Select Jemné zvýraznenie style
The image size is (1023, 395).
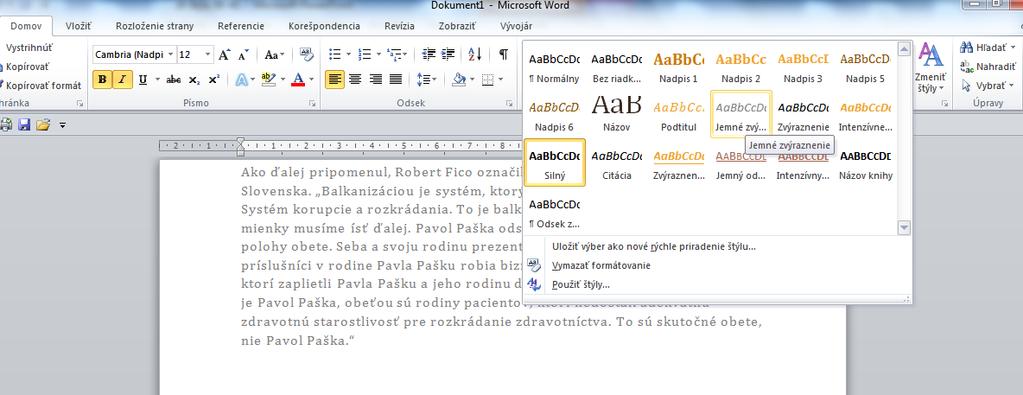click(741, 114)
